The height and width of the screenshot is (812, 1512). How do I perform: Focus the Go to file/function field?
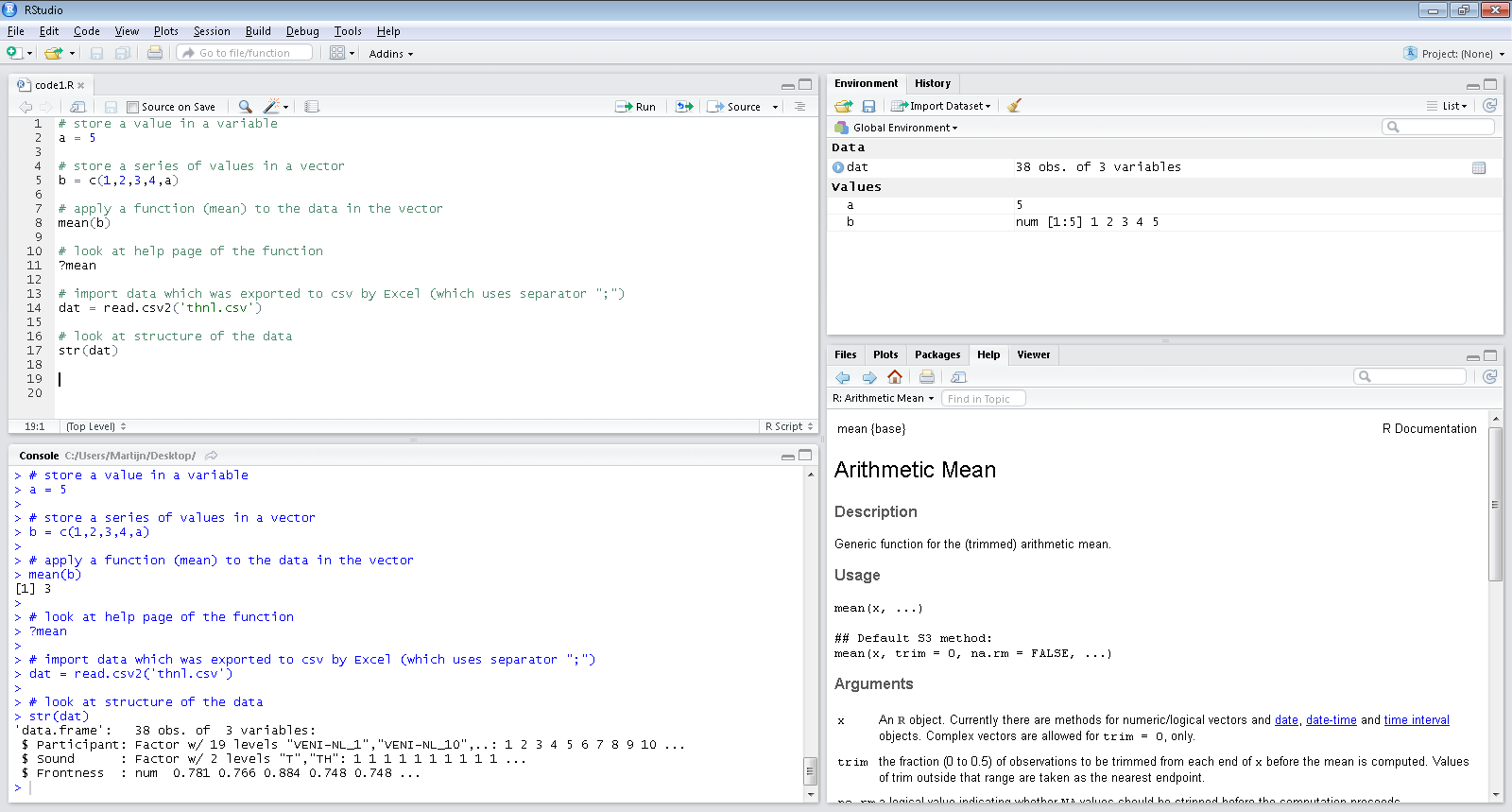[x=245, y=53]
